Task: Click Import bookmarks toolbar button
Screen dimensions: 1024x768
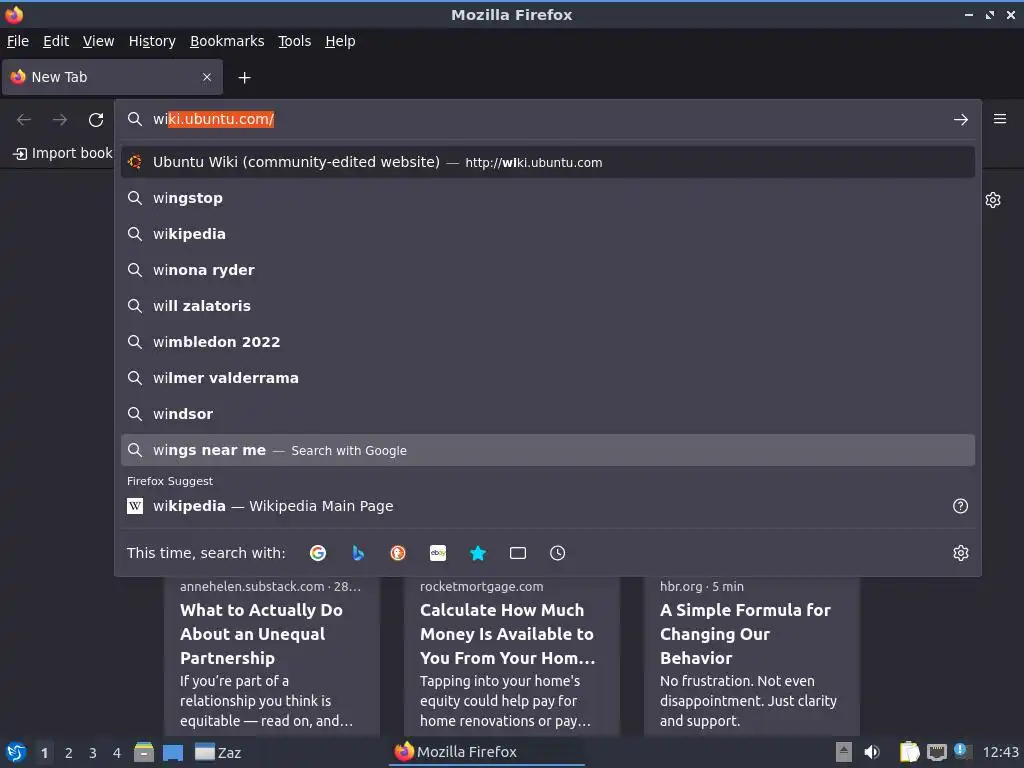Action: [x=63, y=153]
